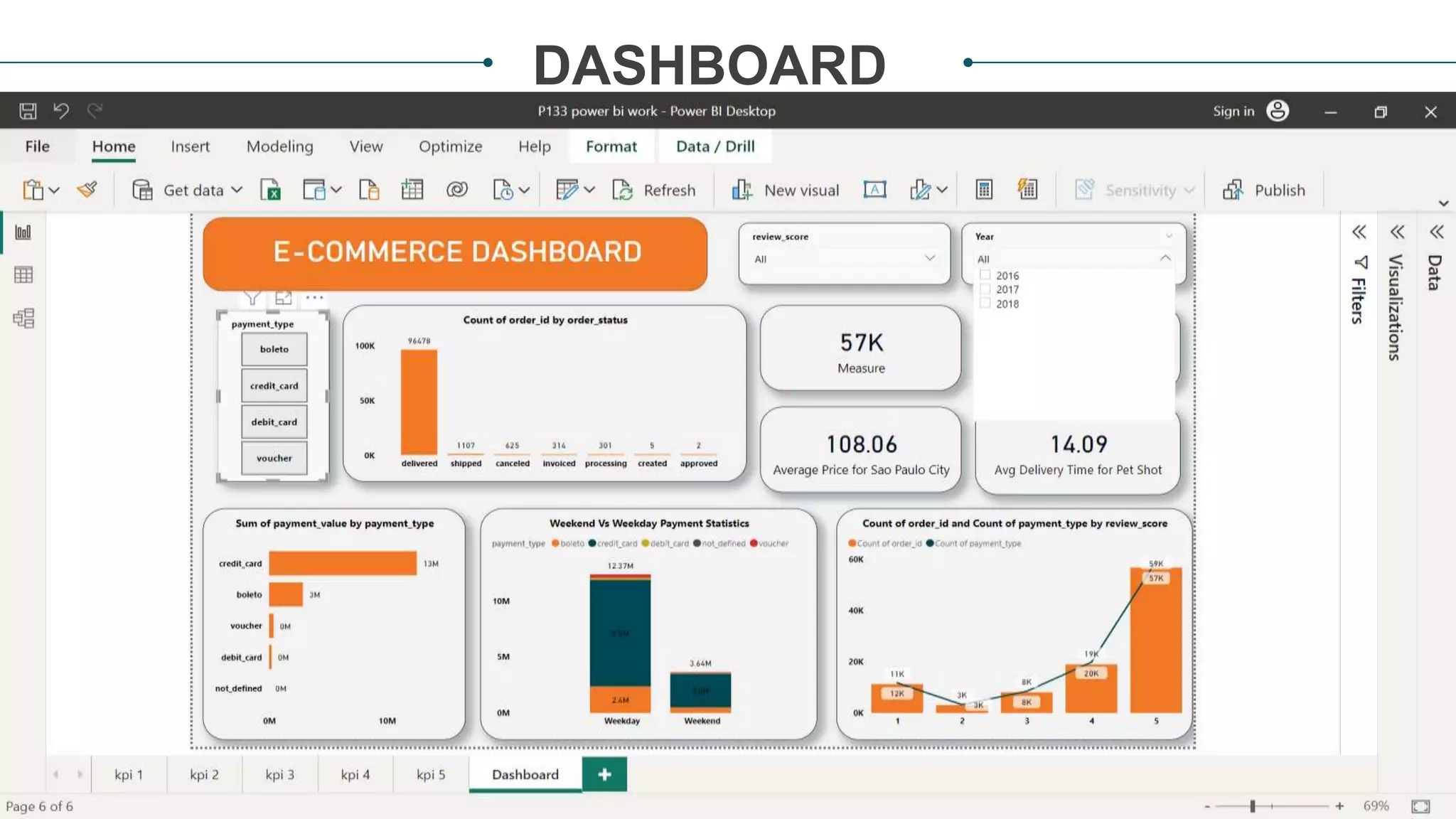Switch to the kpi 3 page tab
The width and height of the screenshot is (1456, 819).
pos(279,774)
